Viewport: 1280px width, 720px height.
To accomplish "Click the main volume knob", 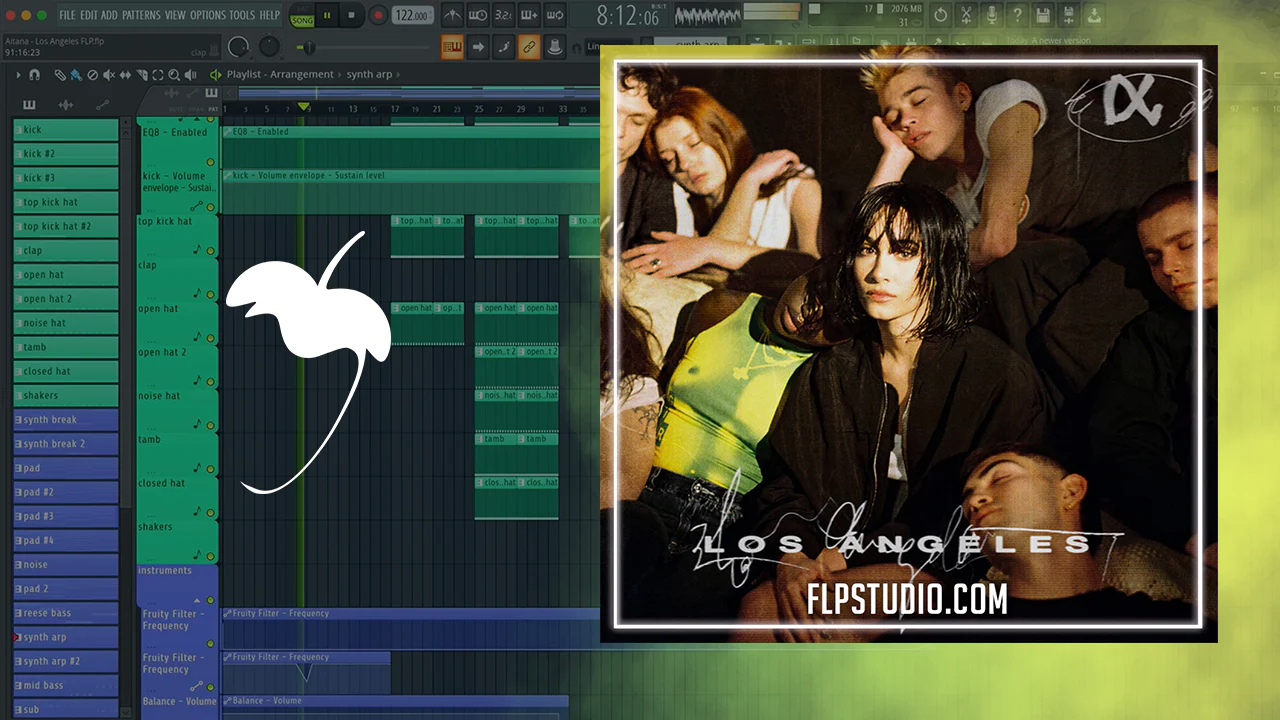I will pyautogui.click(x=239, y=47).
